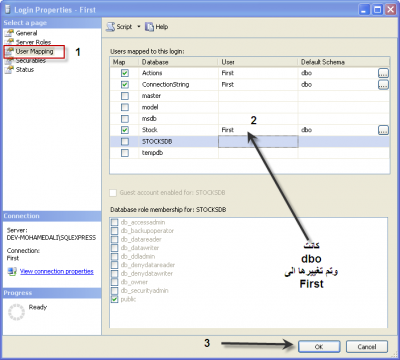Select the STOCKSDB database name
Viewport: 400px width, 360px height.
coord(157,141)
